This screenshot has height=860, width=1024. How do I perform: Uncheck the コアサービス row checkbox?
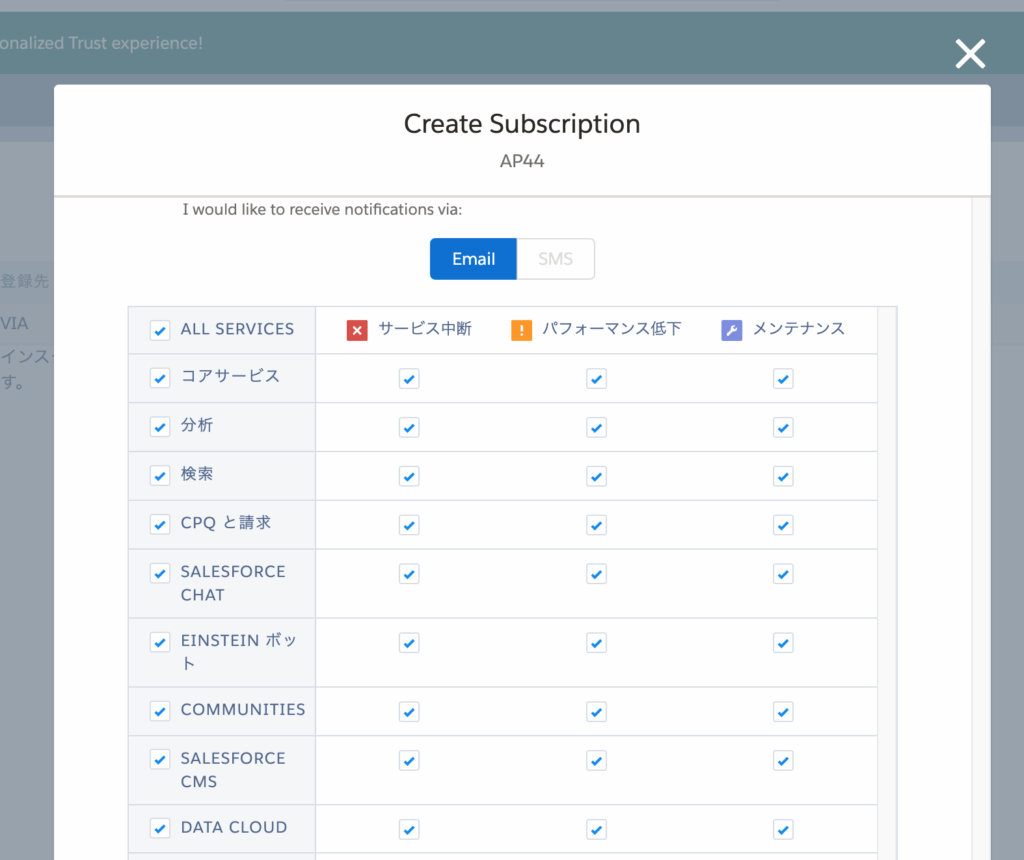tap(160, 378)
